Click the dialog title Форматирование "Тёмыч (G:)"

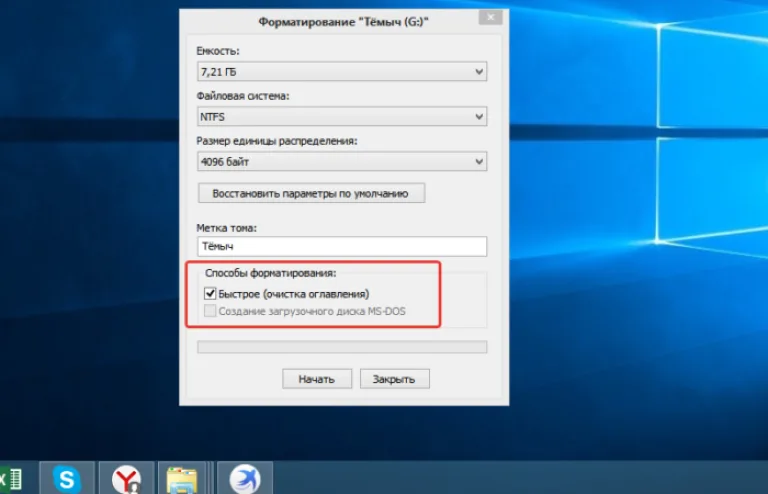coord(343,22)
